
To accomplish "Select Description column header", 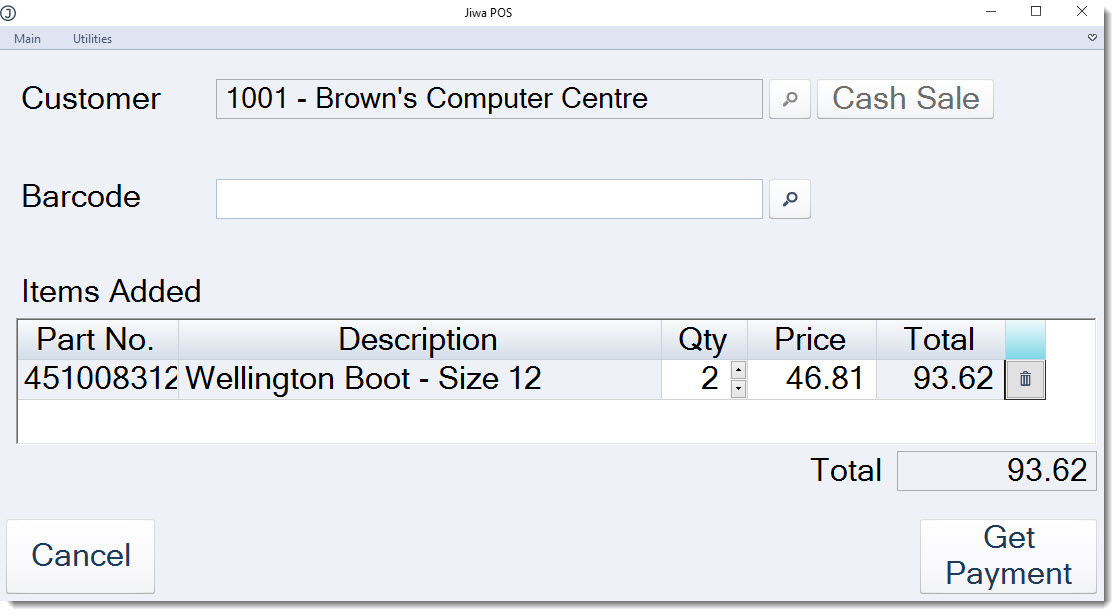I will 420,340.
